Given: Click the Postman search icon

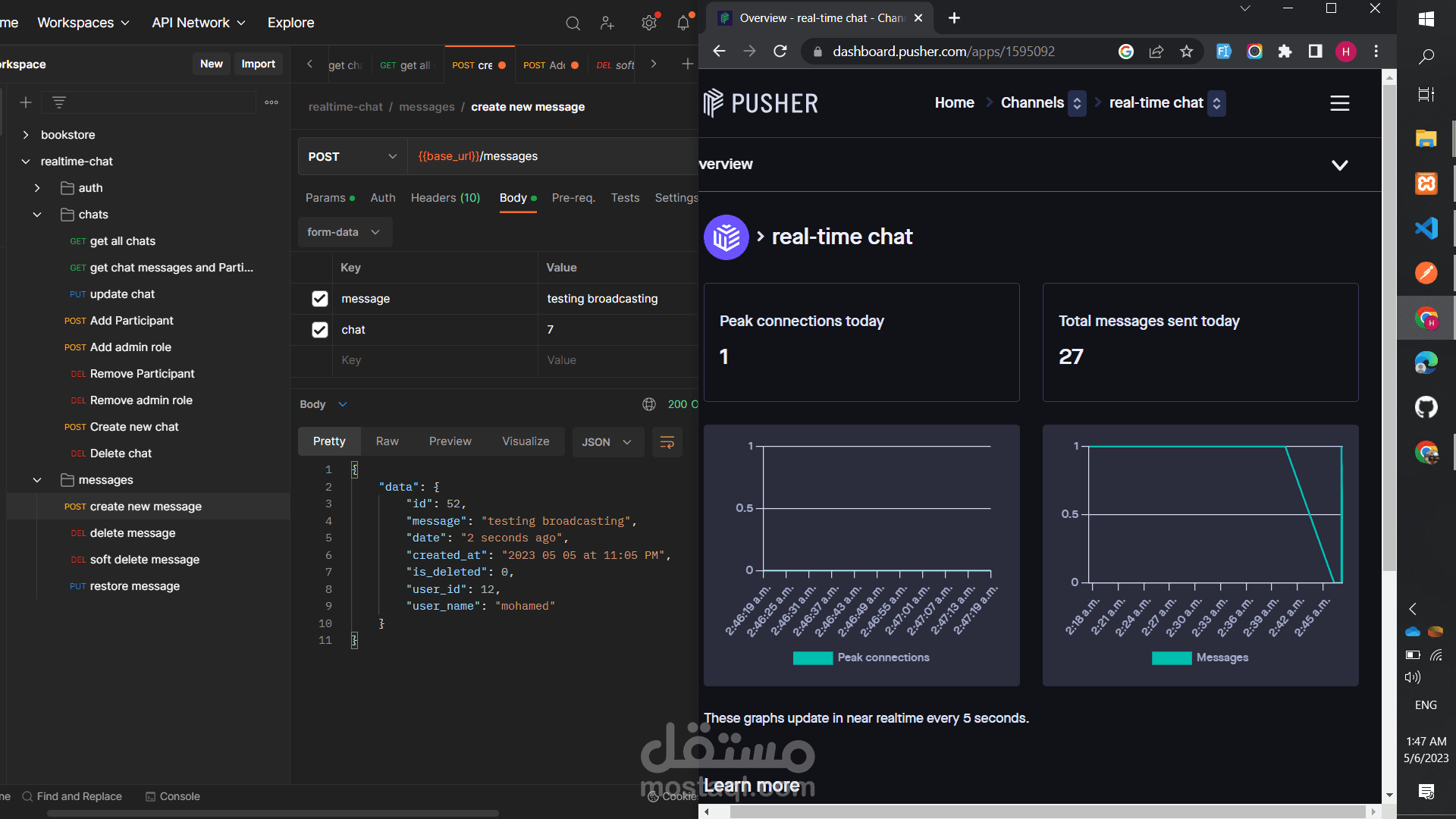Looking at the screenshot, I should tap(573, 23).
